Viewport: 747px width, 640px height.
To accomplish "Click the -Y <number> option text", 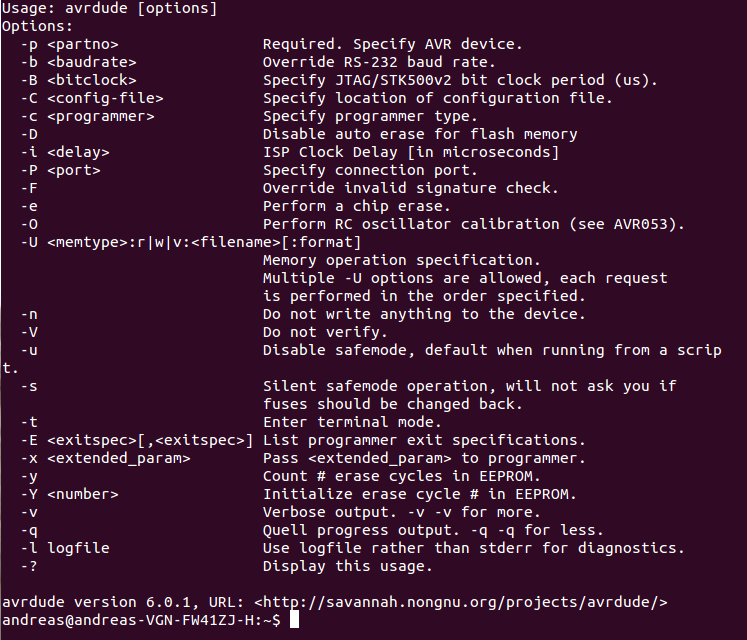I will click(x=69, y=494).
